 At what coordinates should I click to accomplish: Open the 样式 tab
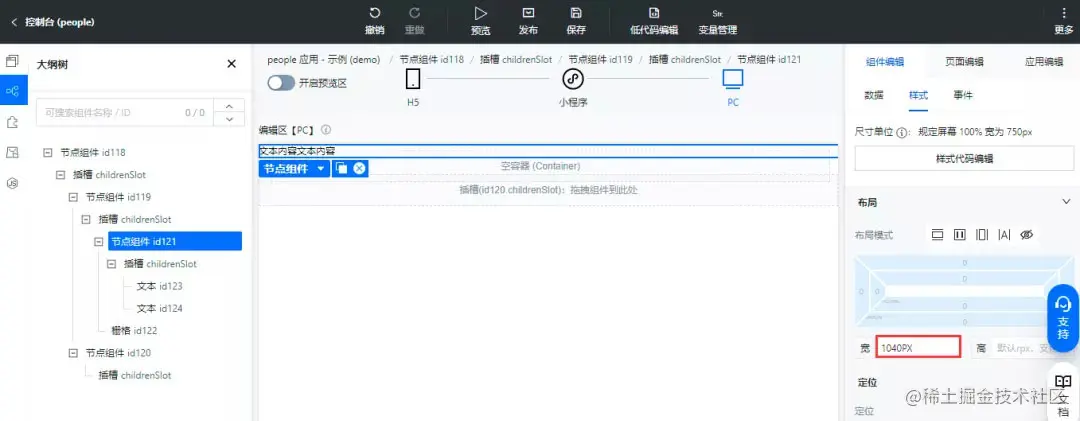919,95
